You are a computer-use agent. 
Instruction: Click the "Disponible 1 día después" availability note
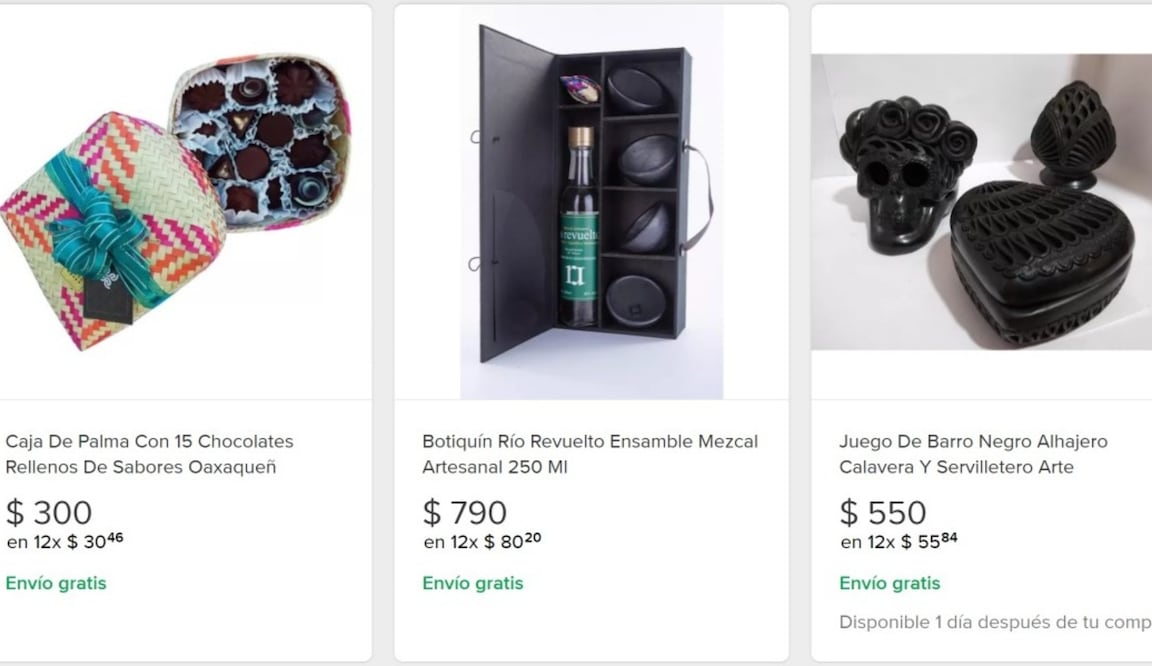994,622
